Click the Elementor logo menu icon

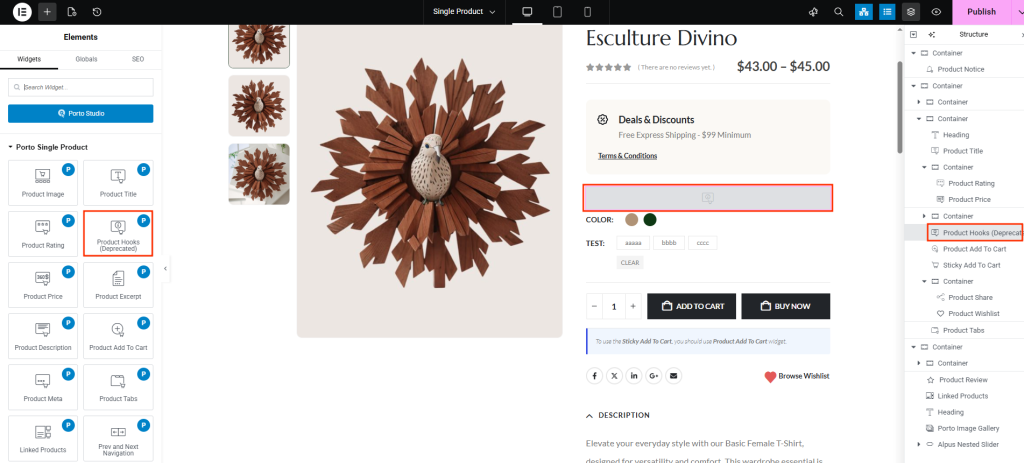(22, 12)
